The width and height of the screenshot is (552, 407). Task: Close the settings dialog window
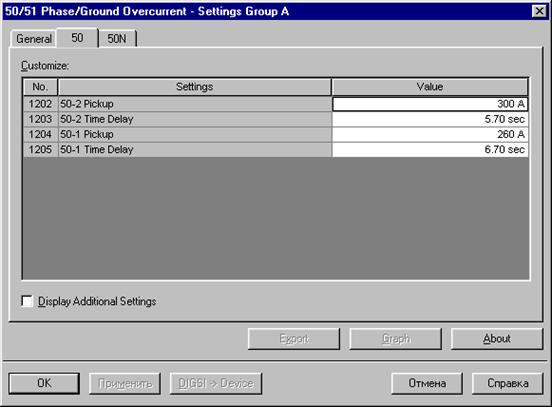coord(539,11)
